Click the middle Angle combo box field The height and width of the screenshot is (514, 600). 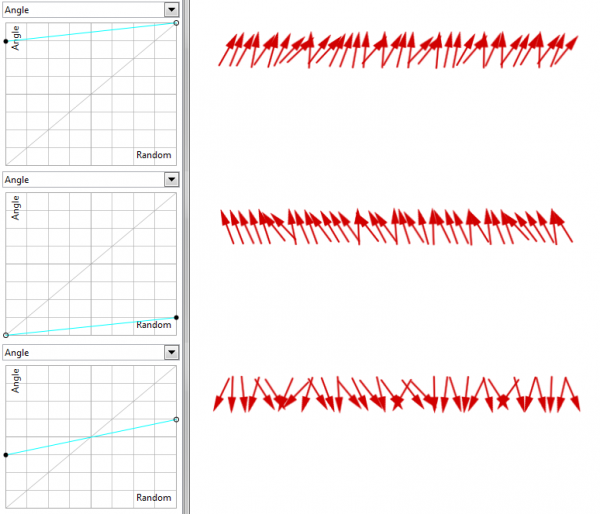pos(91,179)
